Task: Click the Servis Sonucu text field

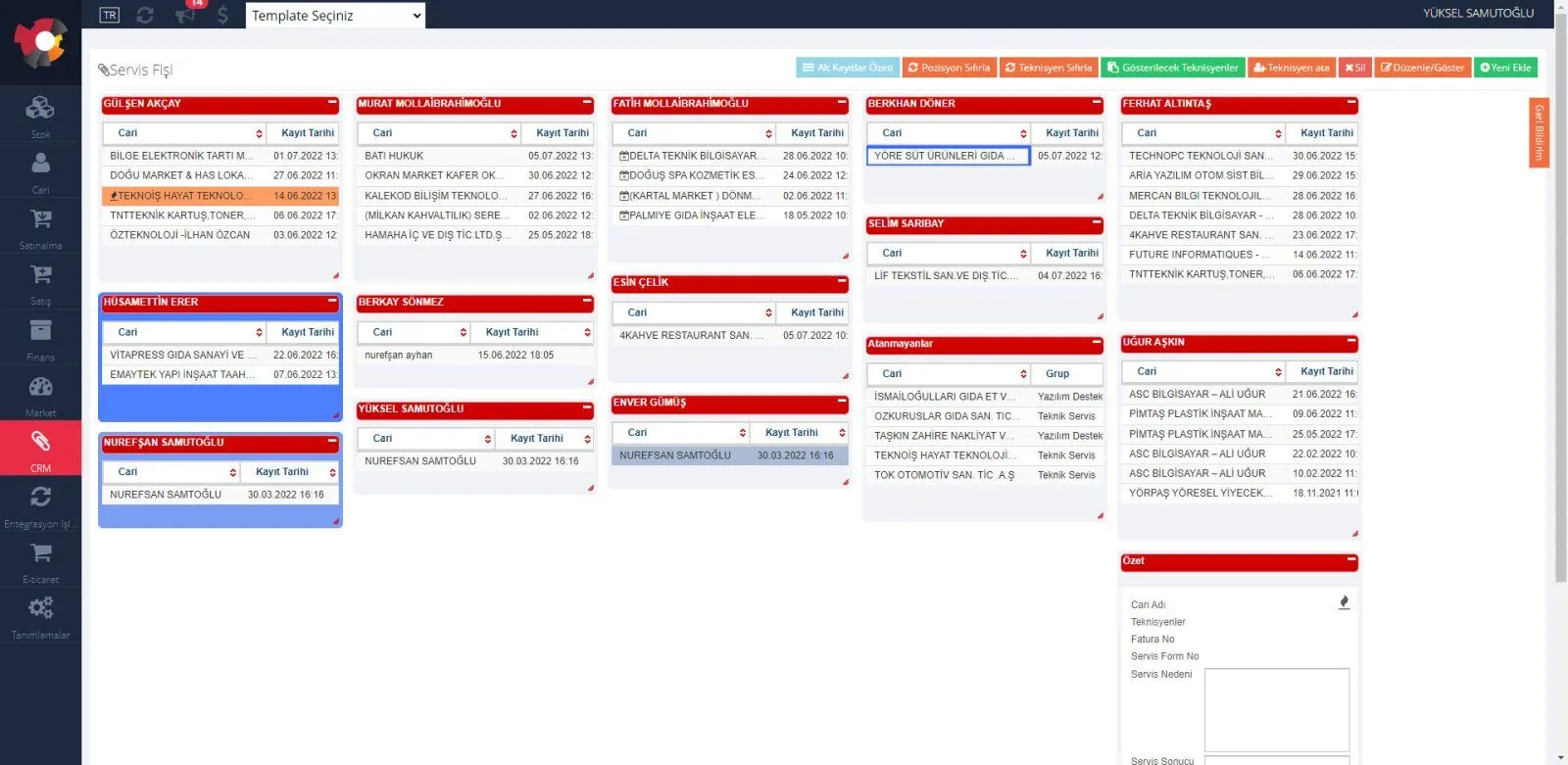Action: coord(1277,760)
